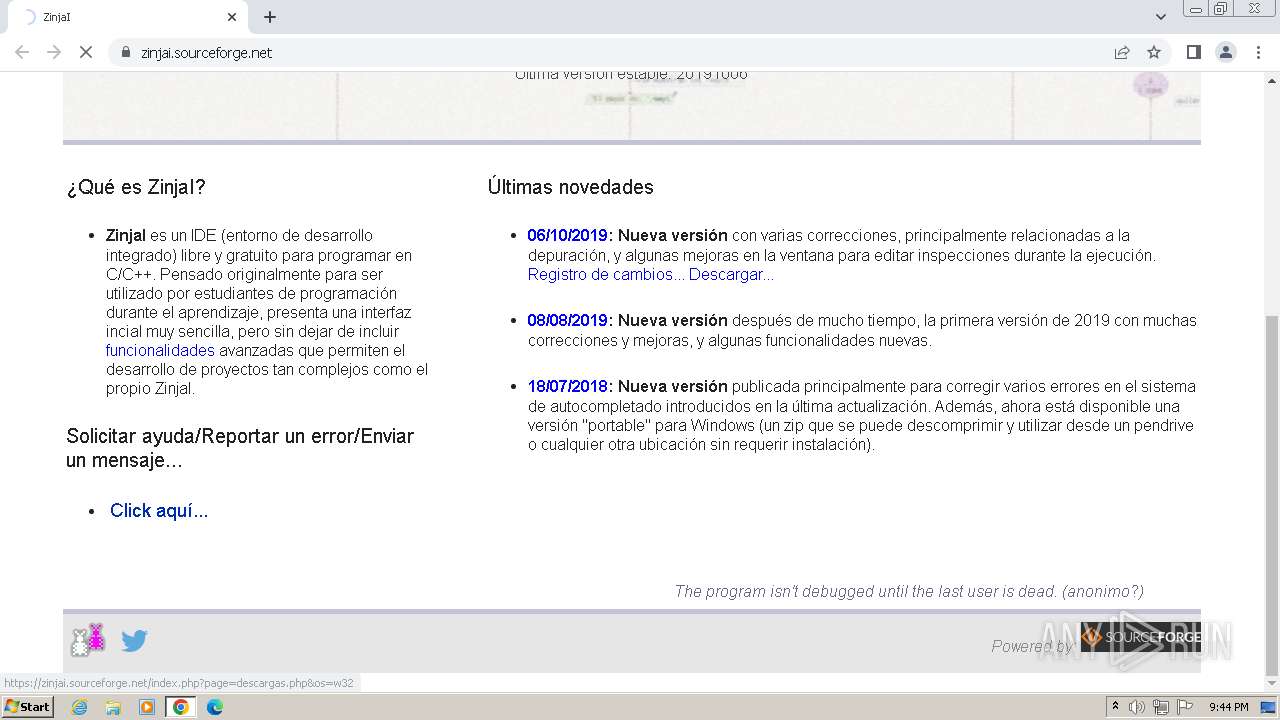
Task: Toggle the browser side panel icon
Action: tap(1193, 52)
